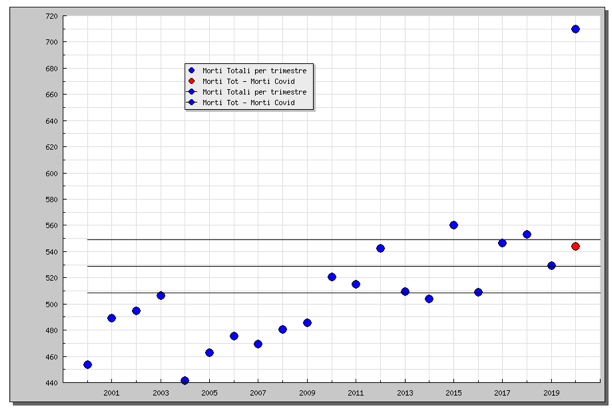
Task: Click the data point above 2009
Action: click(307, 323)
